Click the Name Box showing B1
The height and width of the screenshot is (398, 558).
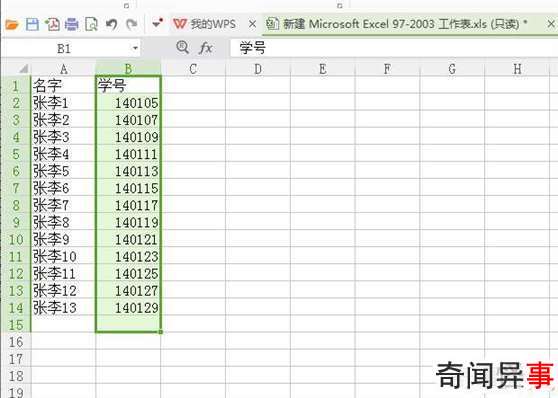coord(64,48)
